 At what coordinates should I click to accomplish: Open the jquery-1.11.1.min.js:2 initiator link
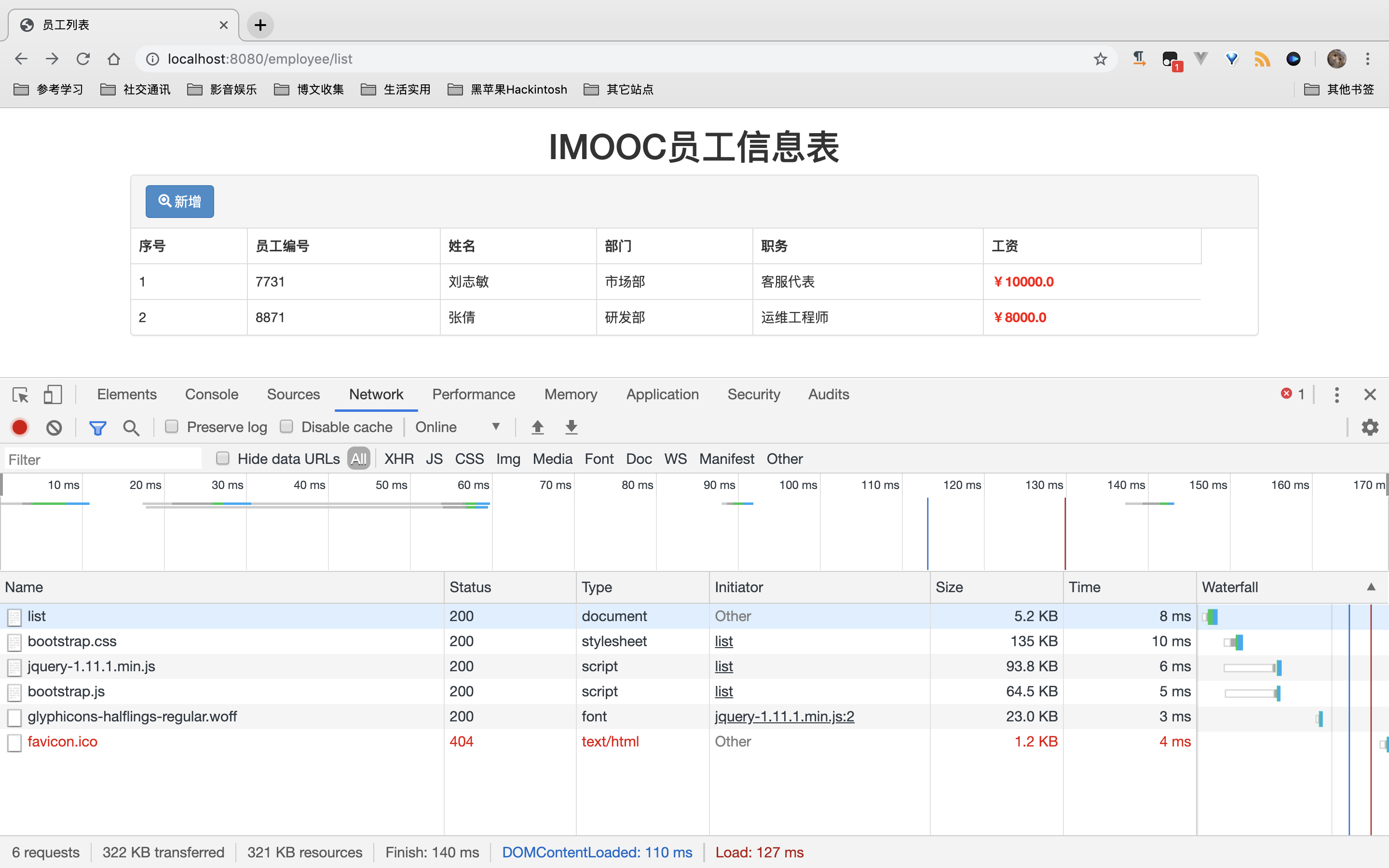(x=784, y=717)
